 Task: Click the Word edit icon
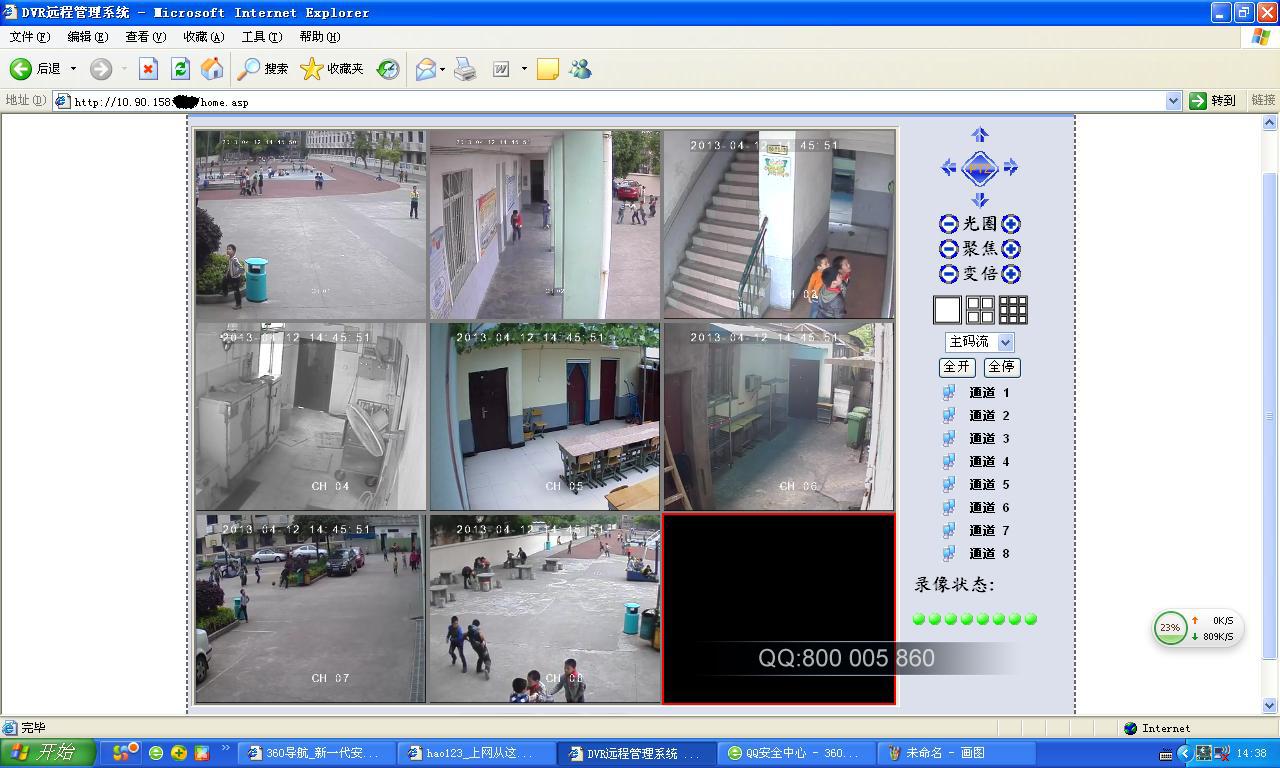pos(501,69)
